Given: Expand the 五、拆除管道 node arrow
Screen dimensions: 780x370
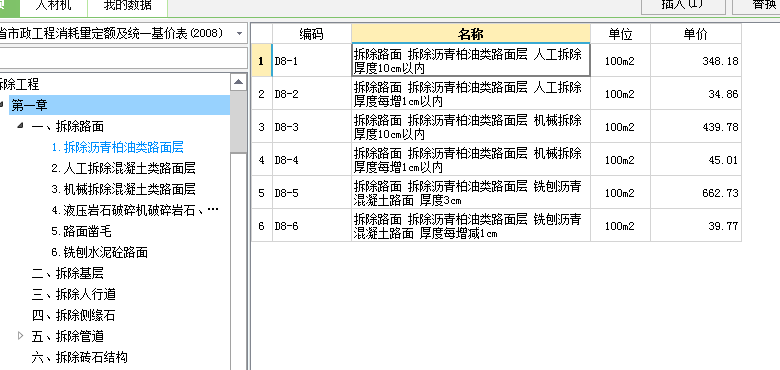Looking at the screenshot, I should pos(20,336).
